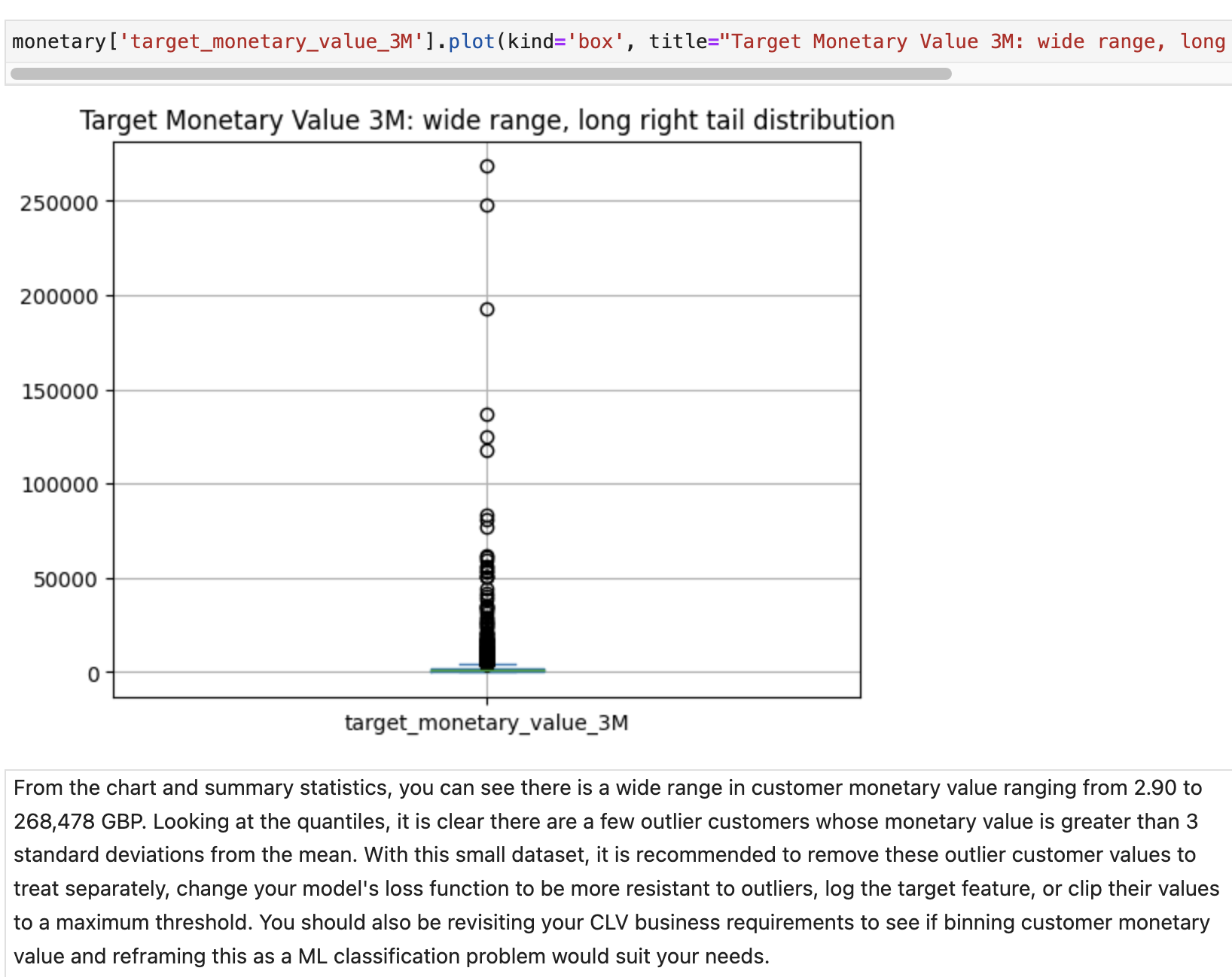Click the 'box' string argument in code
The width and height of the screenshot is (1232, 977).
click(x=596, y=41)
